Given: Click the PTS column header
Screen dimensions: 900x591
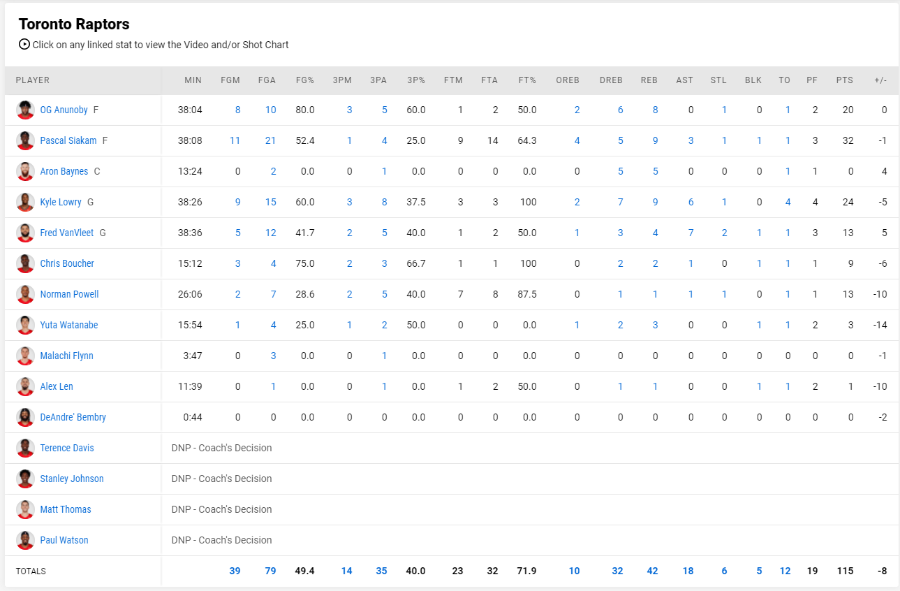Looking at the screenshot, I should tap(844, 80).
